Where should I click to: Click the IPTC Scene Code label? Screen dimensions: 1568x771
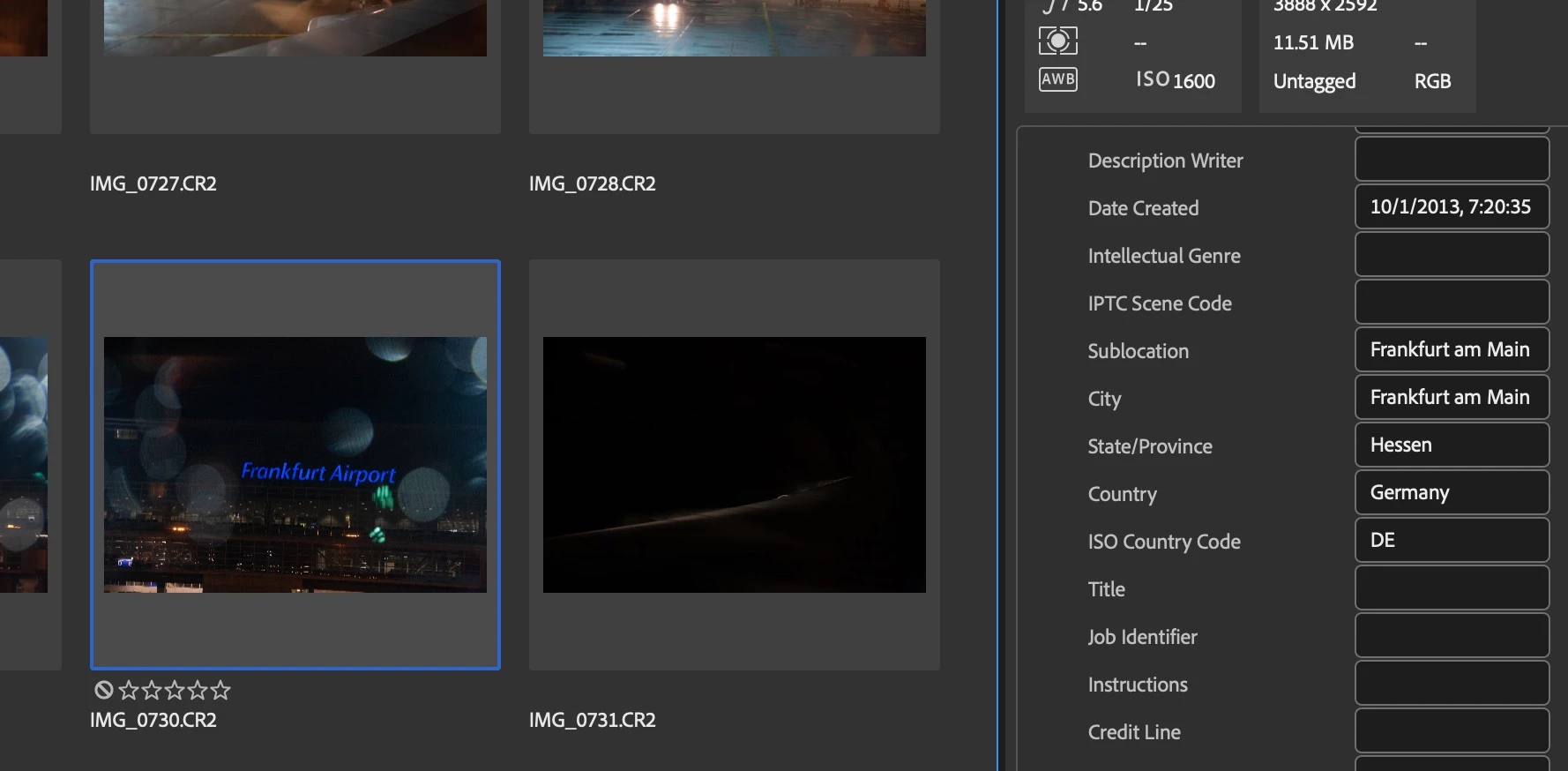pos(1160,303)
